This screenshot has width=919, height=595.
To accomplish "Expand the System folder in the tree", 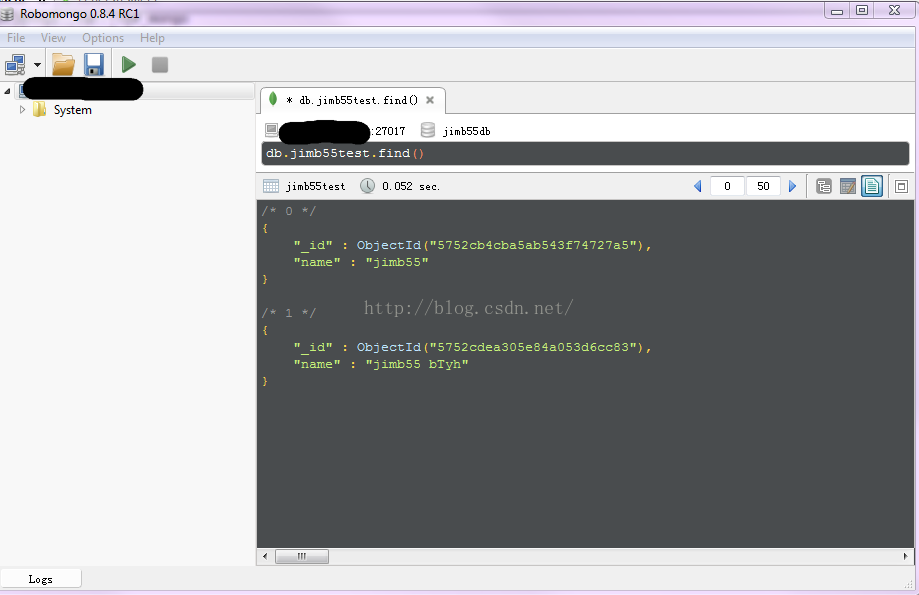I will (x=22, y=110).
